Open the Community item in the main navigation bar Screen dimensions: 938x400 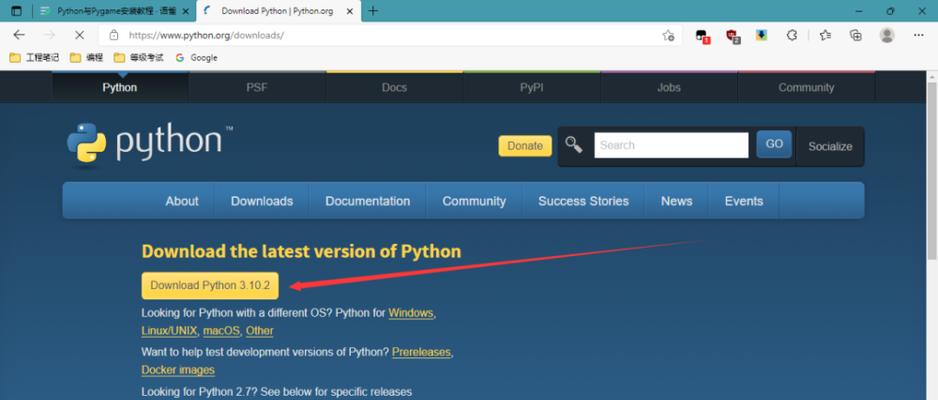coord(474,201)
